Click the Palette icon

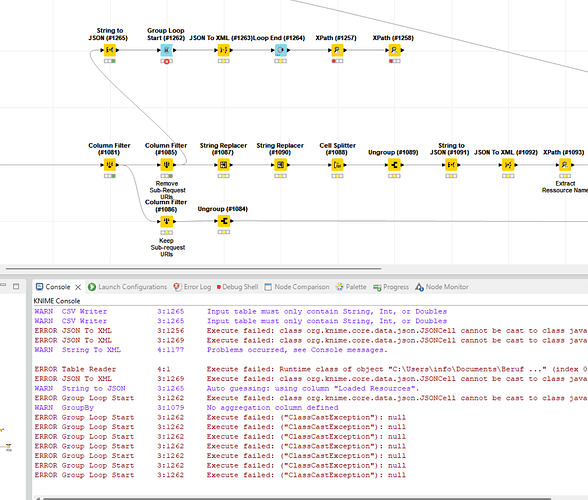point(339,287)
